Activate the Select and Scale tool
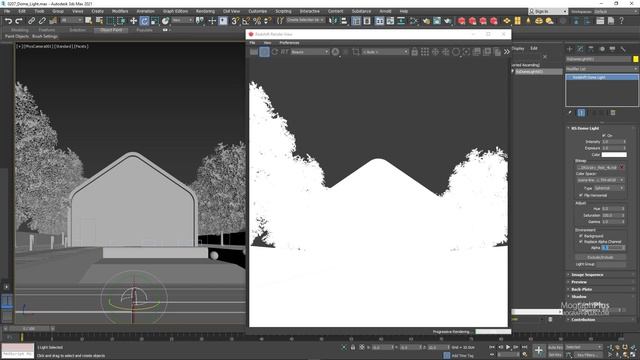Image resolution: width=640 pixels, height=360 pixels. pyautogui.click(x=155, y=21)
